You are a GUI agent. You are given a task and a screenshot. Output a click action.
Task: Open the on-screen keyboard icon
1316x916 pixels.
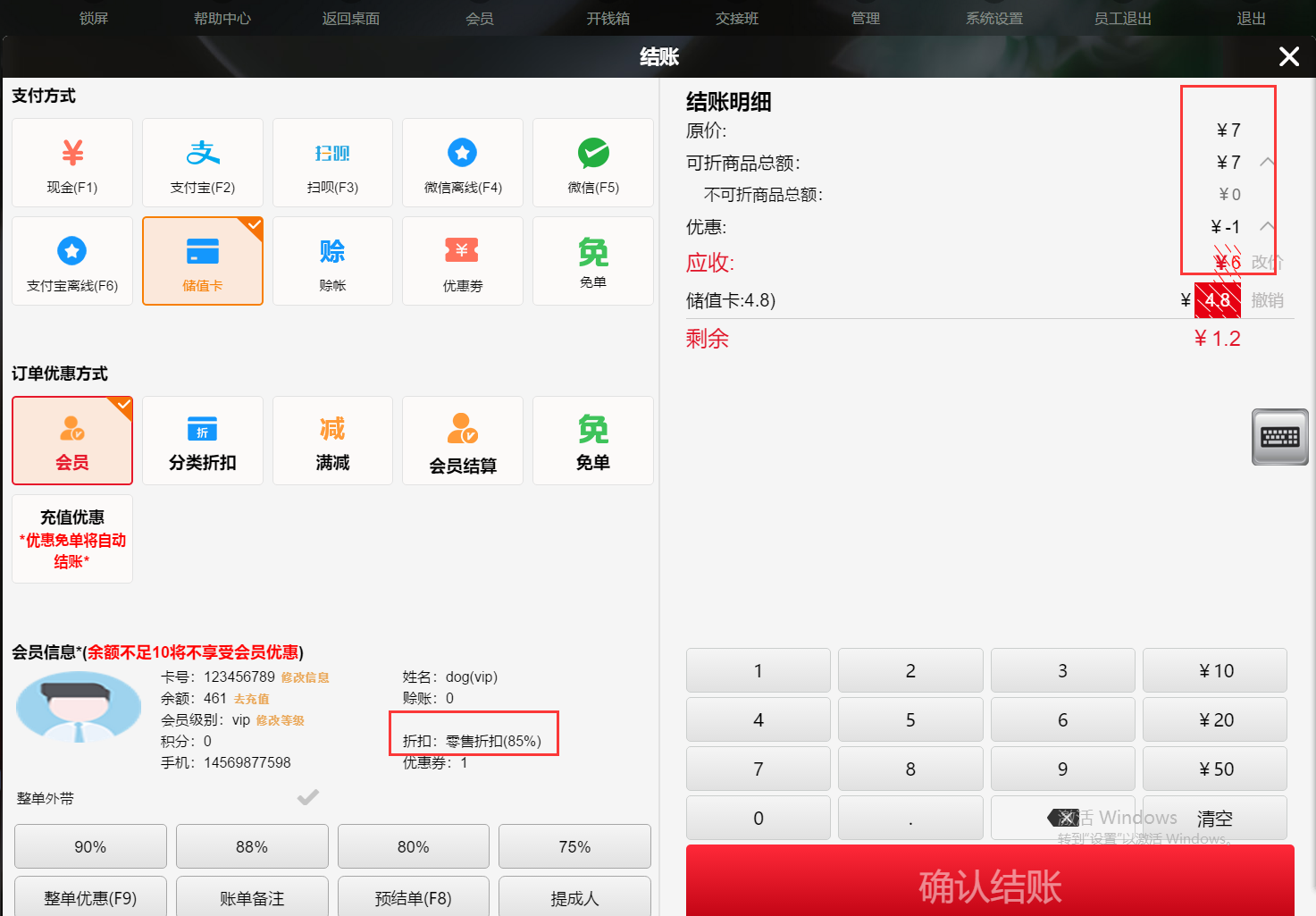click(1279, 437)
